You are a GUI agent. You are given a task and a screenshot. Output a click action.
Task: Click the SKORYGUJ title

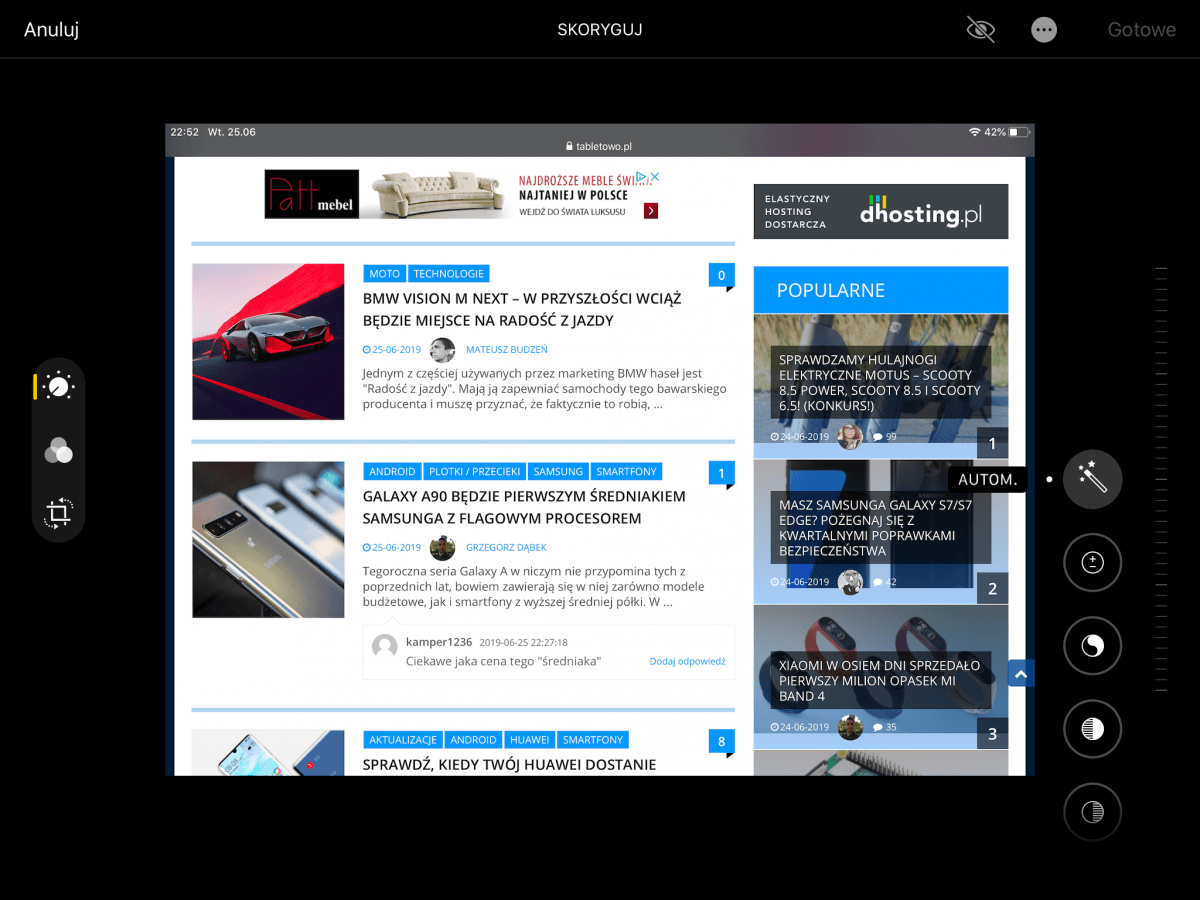pyautogui.click(x=600, y=29)
